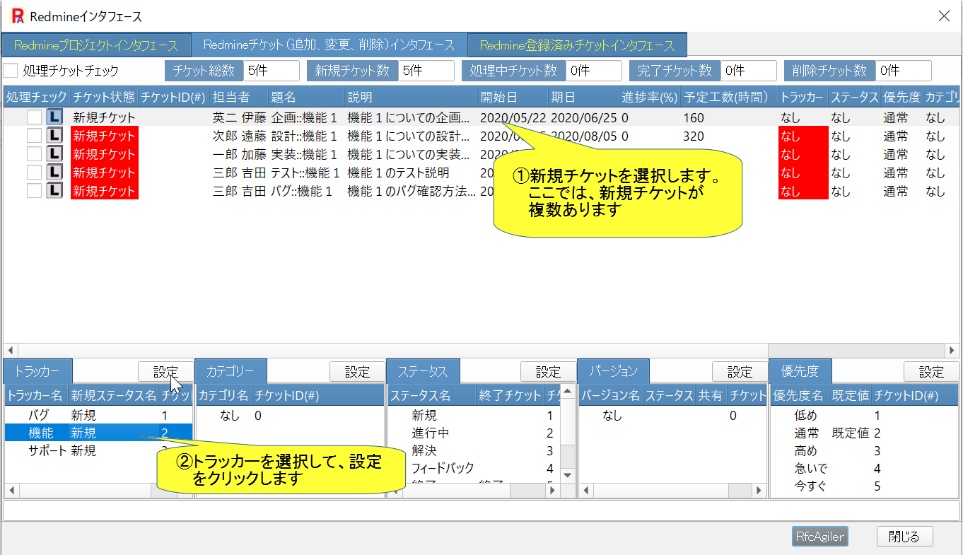
Task: Select 低め priority row
Action: [864, 415]
